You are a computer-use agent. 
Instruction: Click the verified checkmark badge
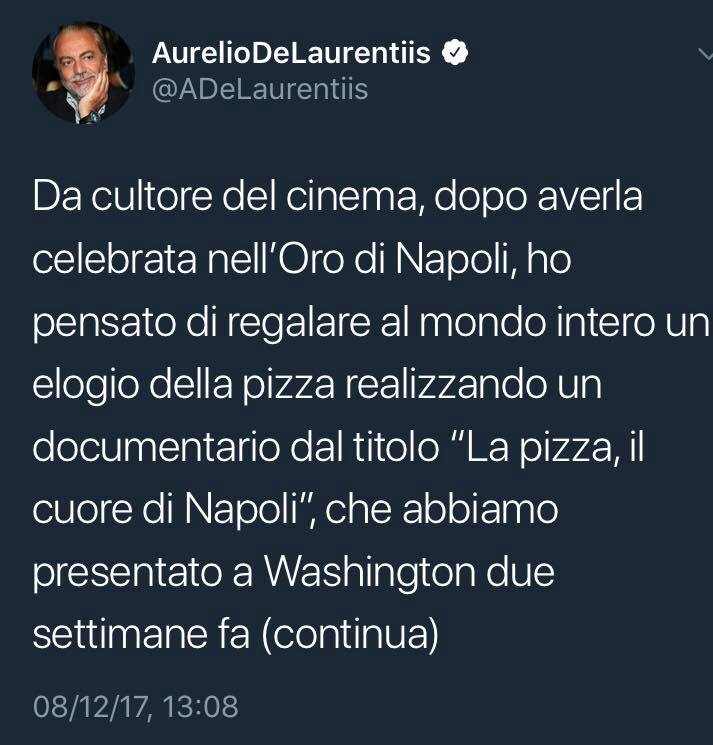point(455,52)
